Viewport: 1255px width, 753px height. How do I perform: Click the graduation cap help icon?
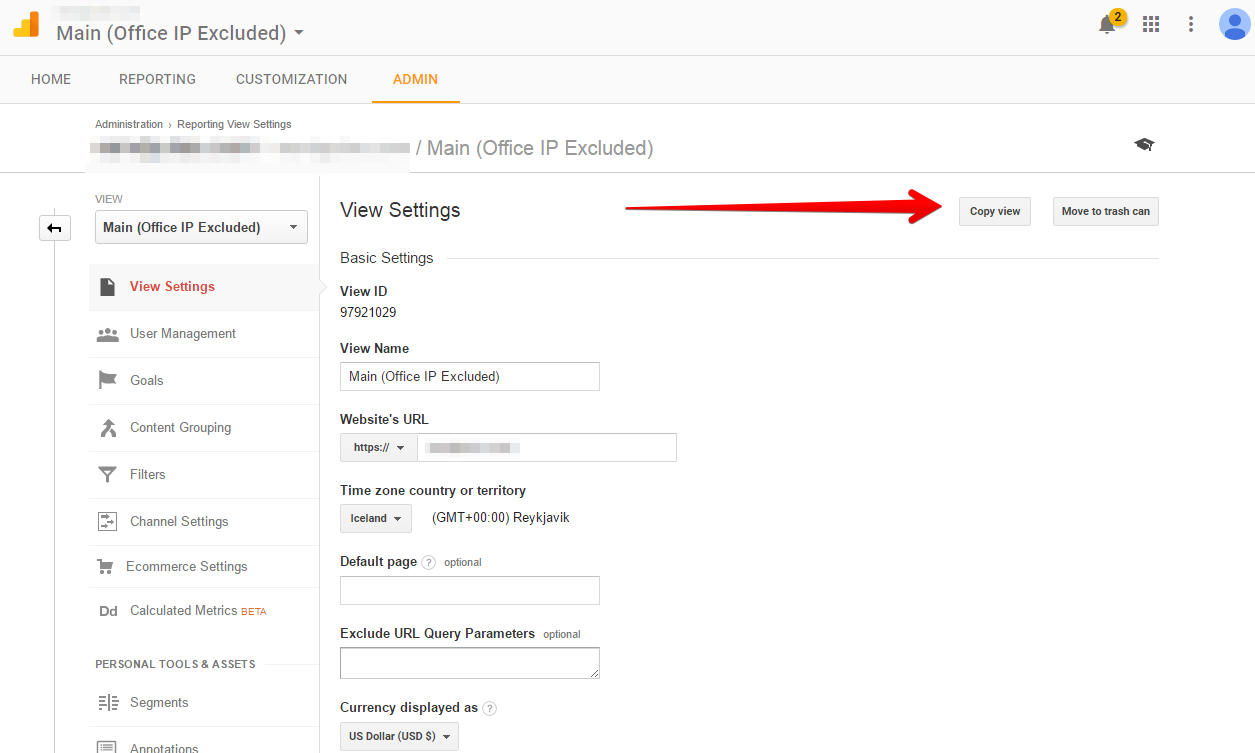pyautogui.click(x=1144, y=145)
